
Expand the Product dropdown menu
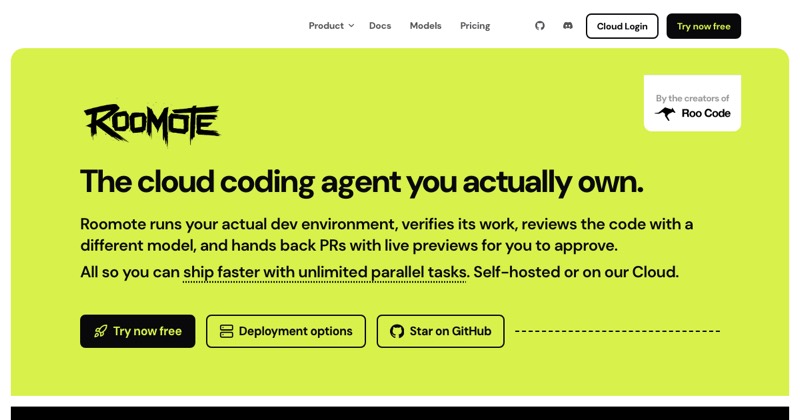point(331,26)
